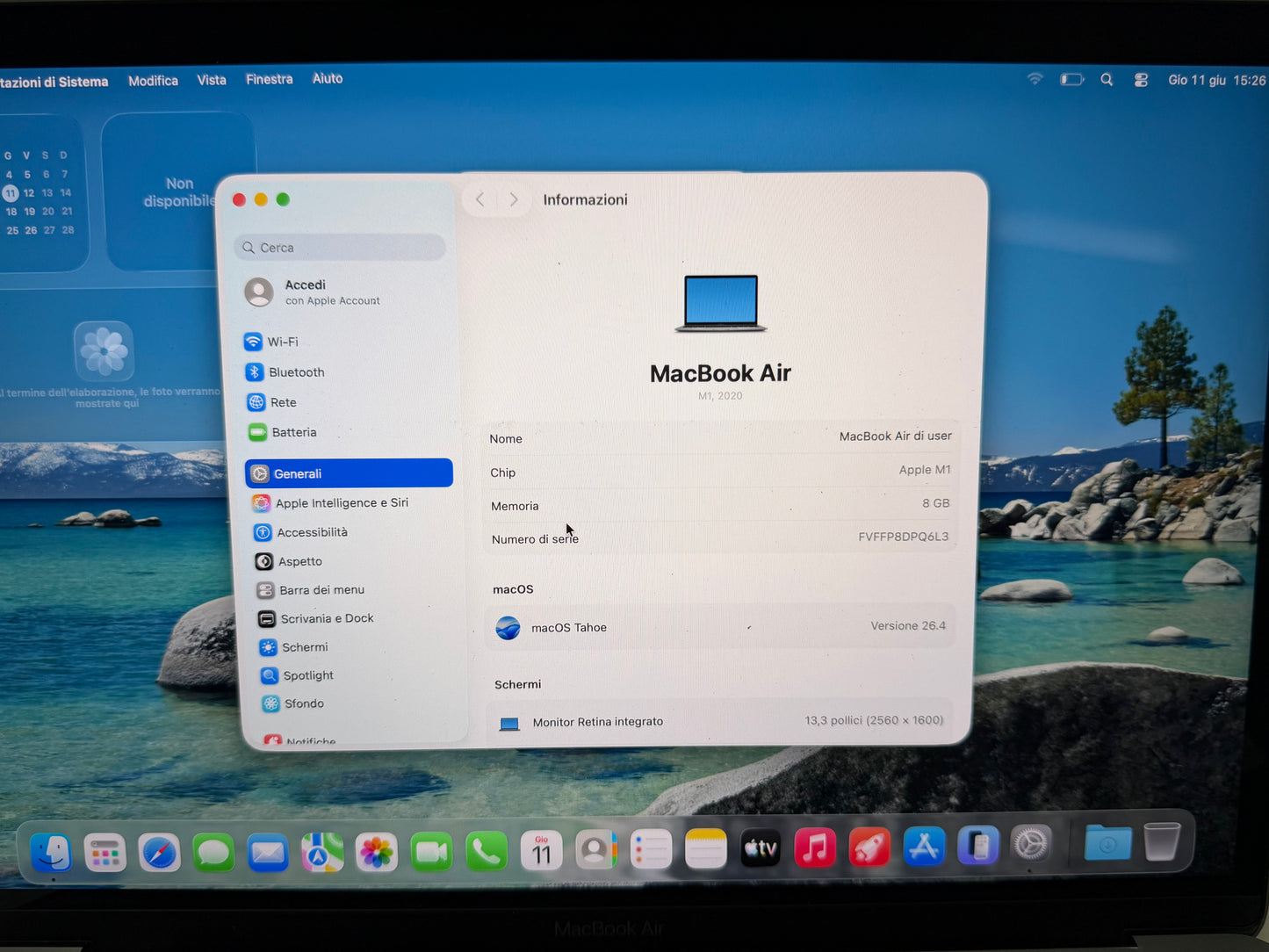The height and width of the screenshot is (952, 1269).
Task: Open Phone app from the Dock
Action: 487,851
